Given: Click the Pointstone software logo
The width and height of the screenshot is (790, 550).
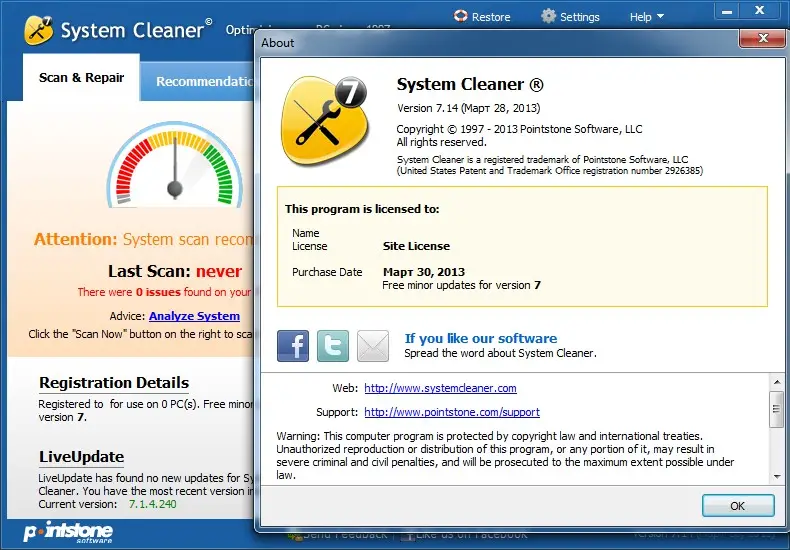Looking at the screenshot, I should [68, 533].
